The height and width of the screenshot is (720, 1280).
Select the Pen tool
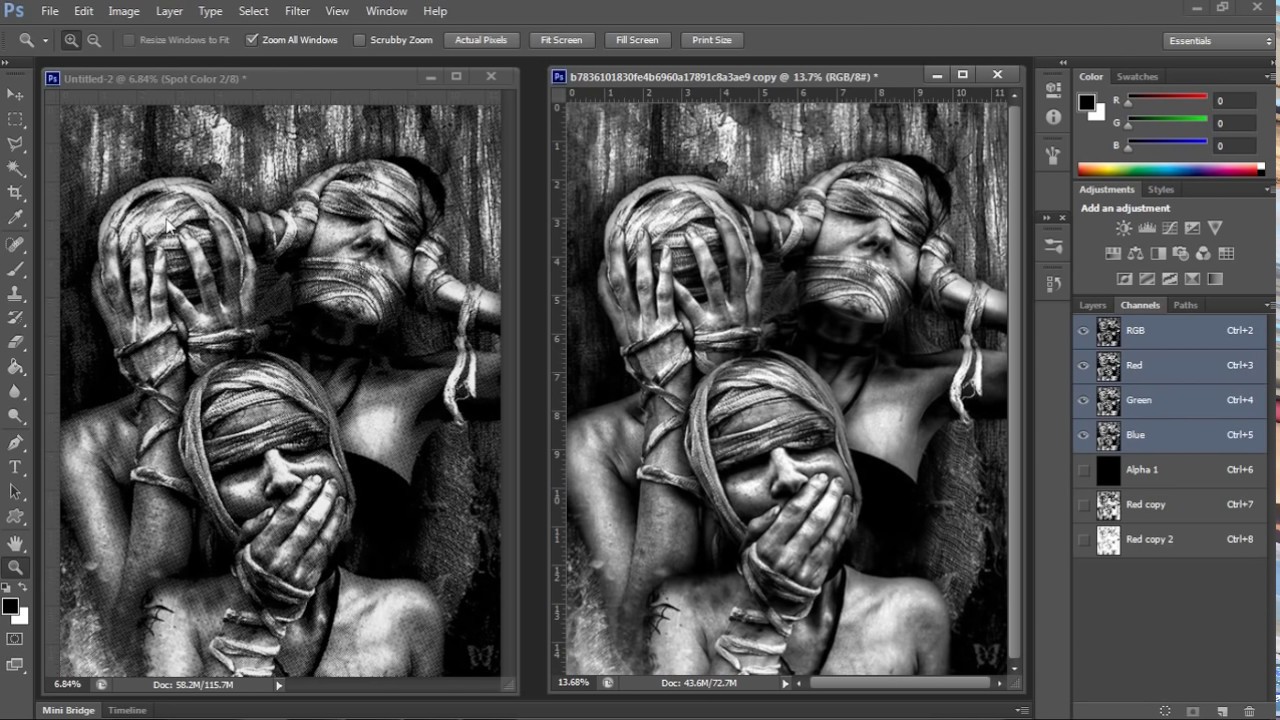(x=15, y=443)
